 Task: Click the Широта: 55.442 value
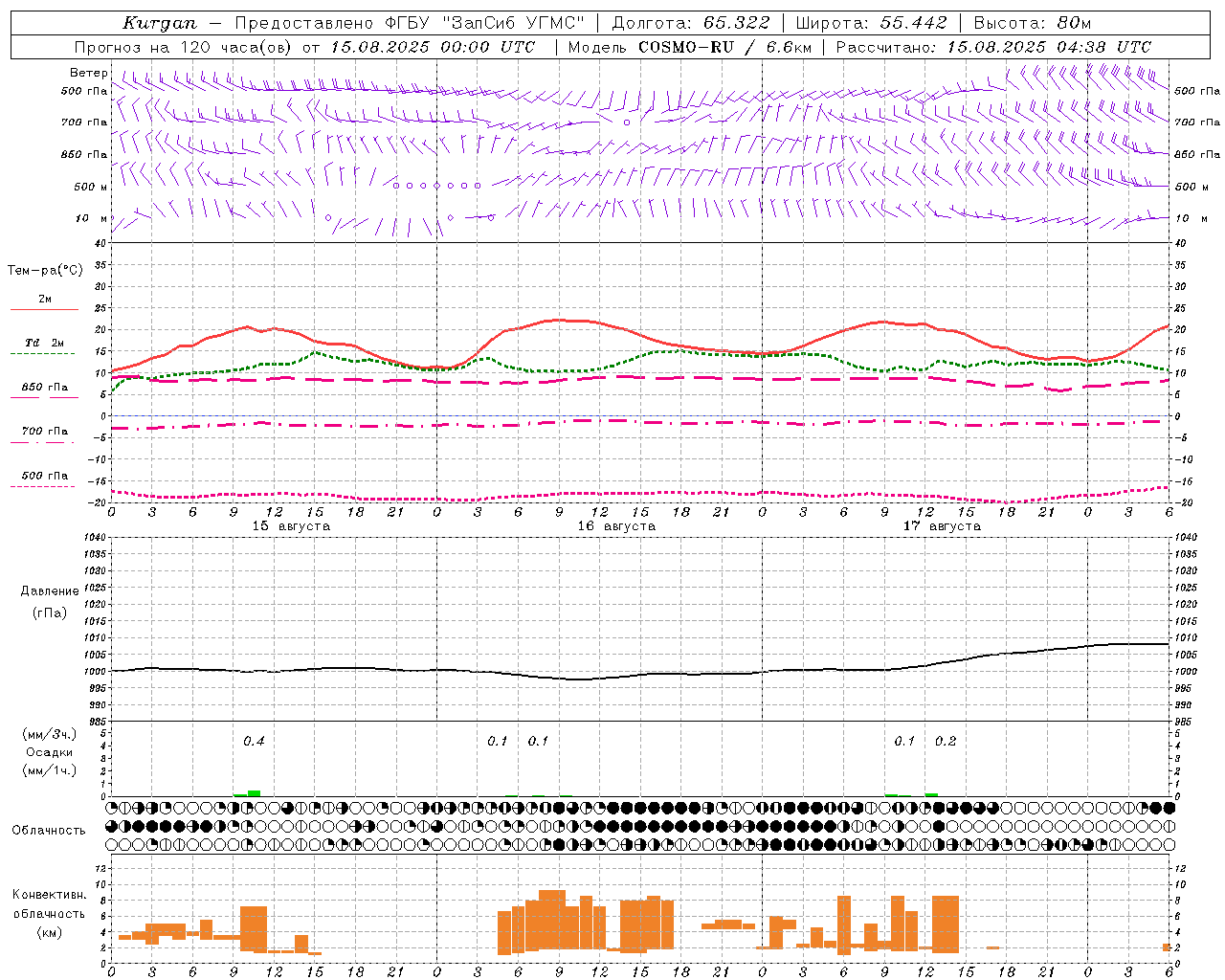point(872,23)
